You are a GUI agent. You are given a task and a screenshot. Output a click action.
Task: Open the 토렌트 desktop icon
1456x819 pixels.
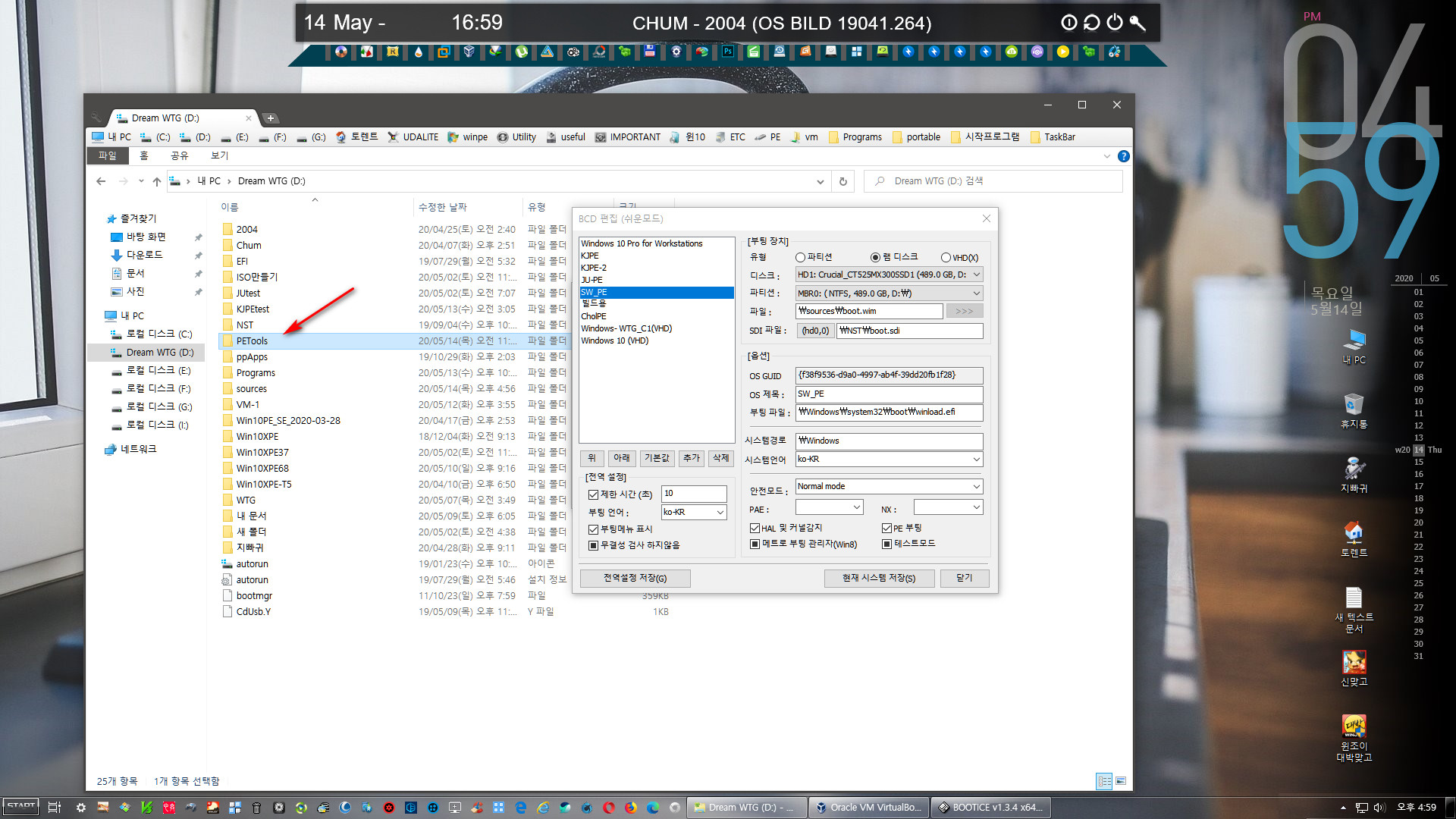coord(1354,539)
